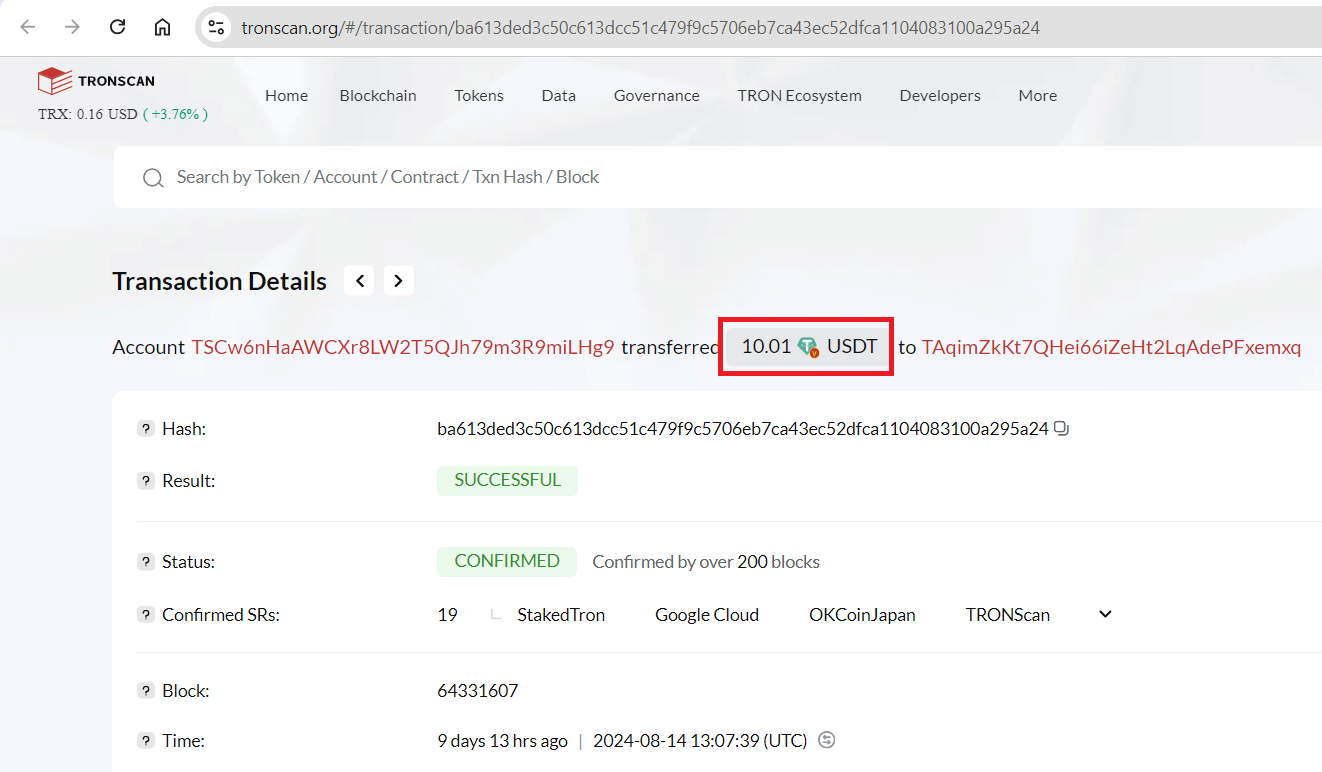Reload the page with refresh icon
Viewport: 1322px width, 772px height.
point(117,27)
